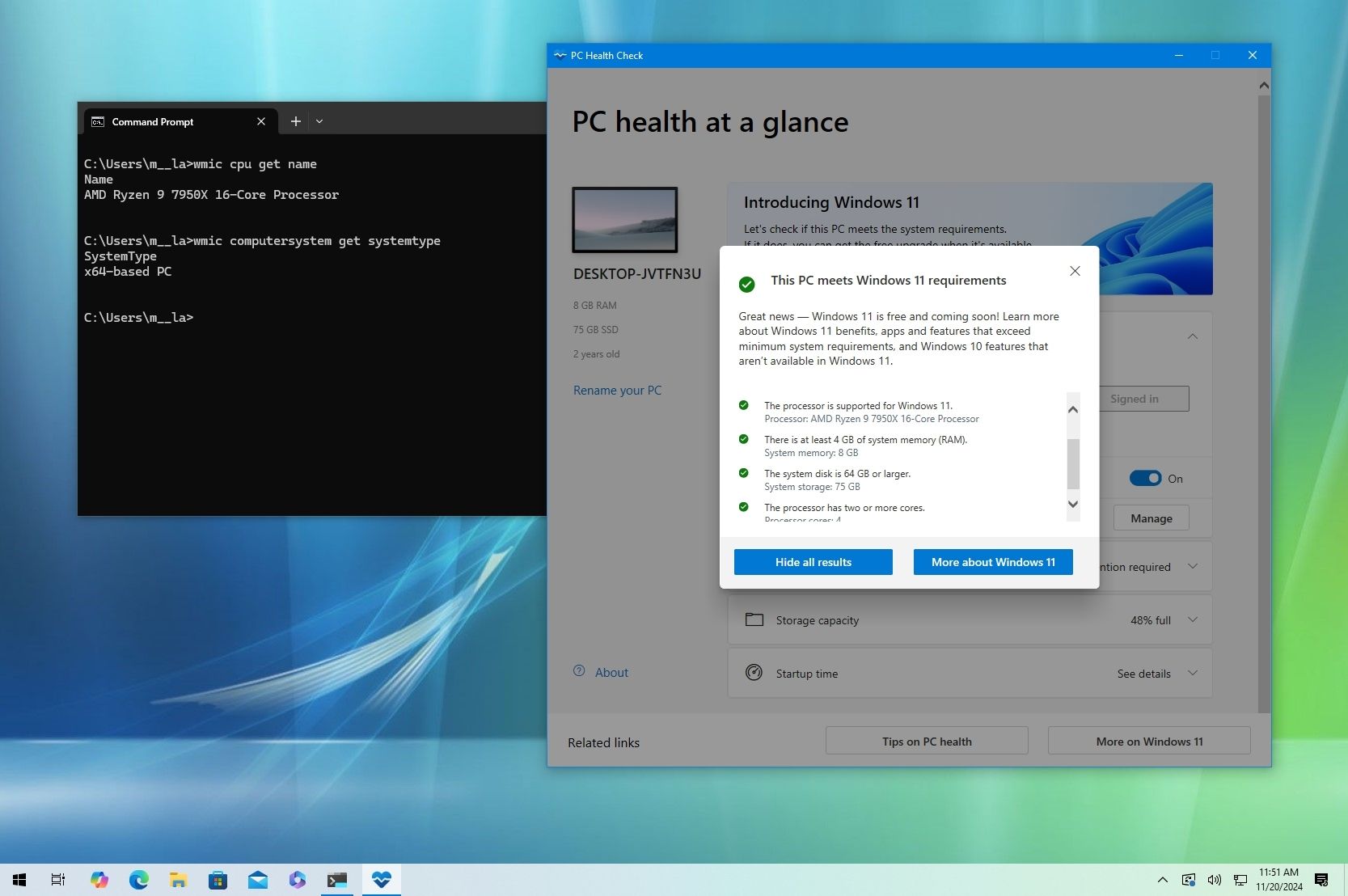The width and height of the screenshot is (1348, 896).
Task: Click the Startup time speedometer icon
Action: (x=754, y=672)
